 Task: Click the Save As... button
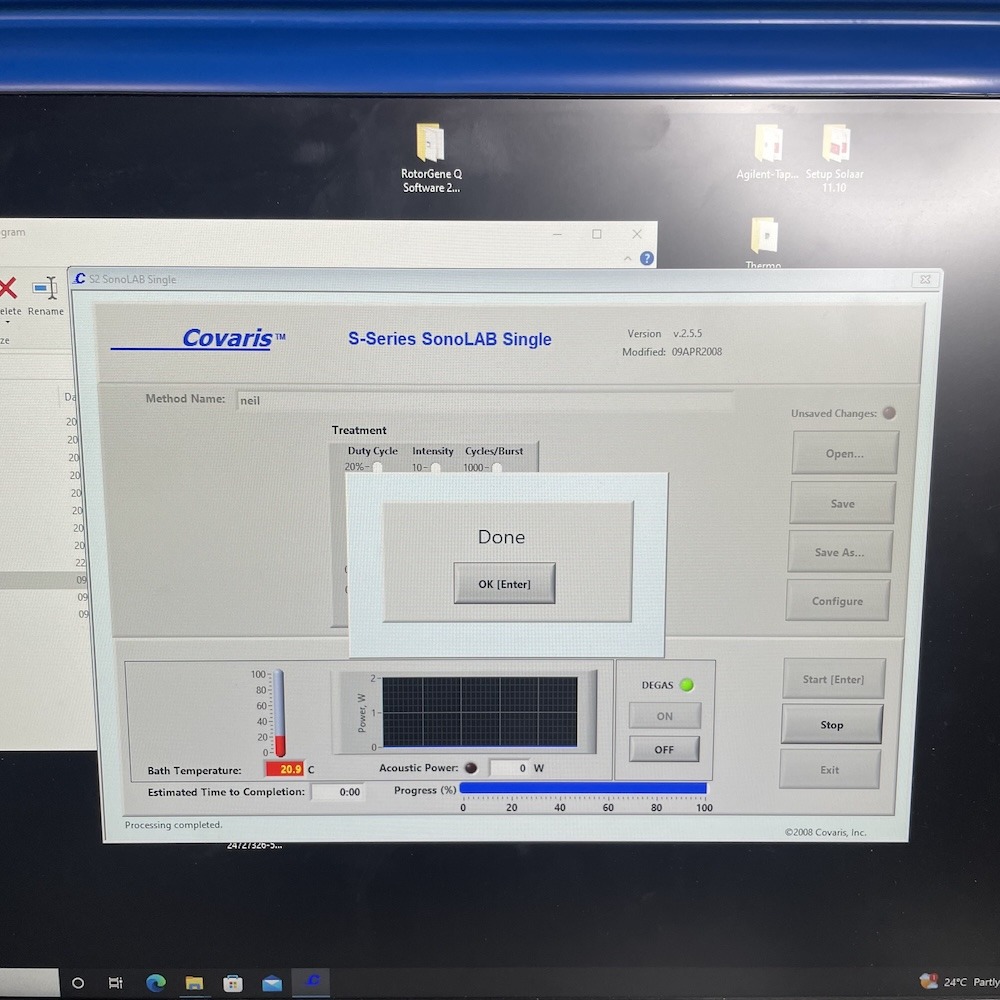tap(839, 552)
